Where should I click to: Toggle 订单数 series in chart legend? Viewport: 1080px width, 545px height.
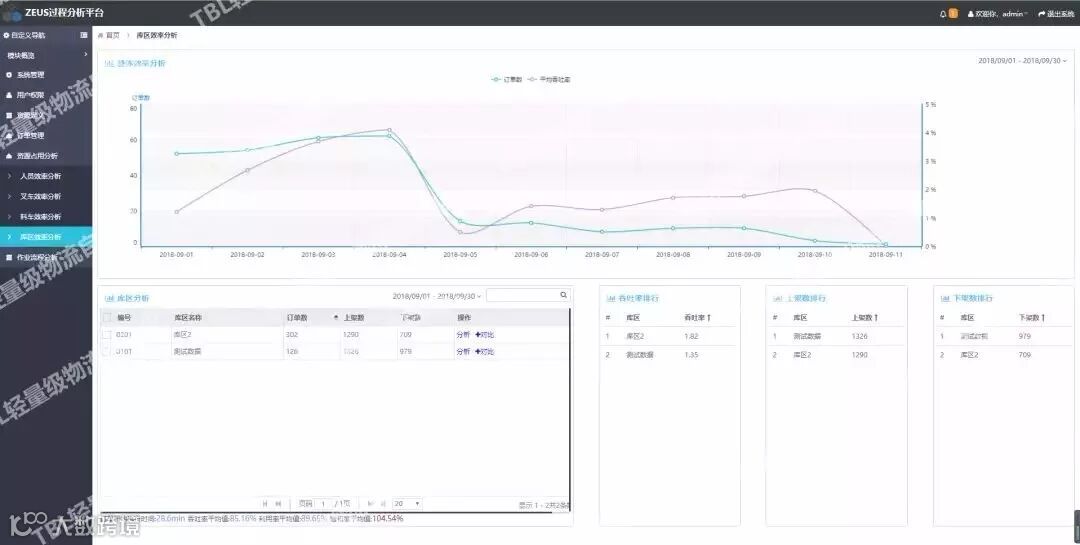pos(507,79)
